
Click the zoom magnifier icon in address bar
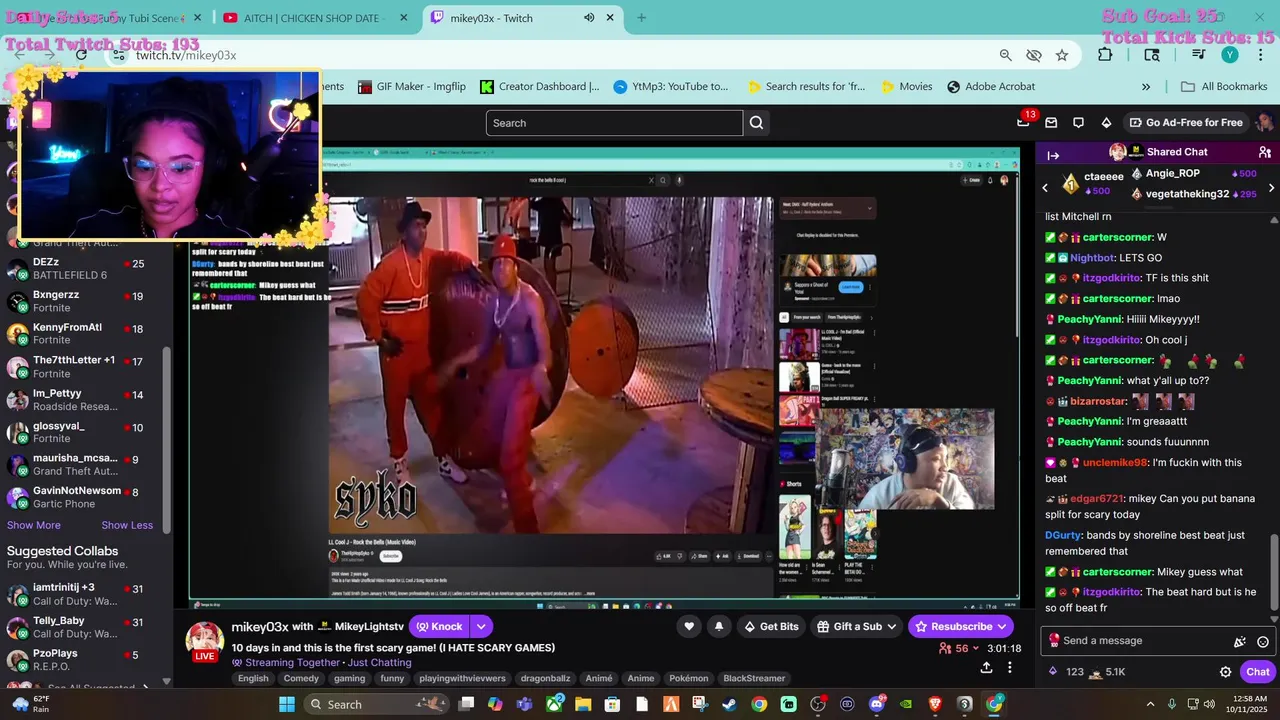point(1006,55)
